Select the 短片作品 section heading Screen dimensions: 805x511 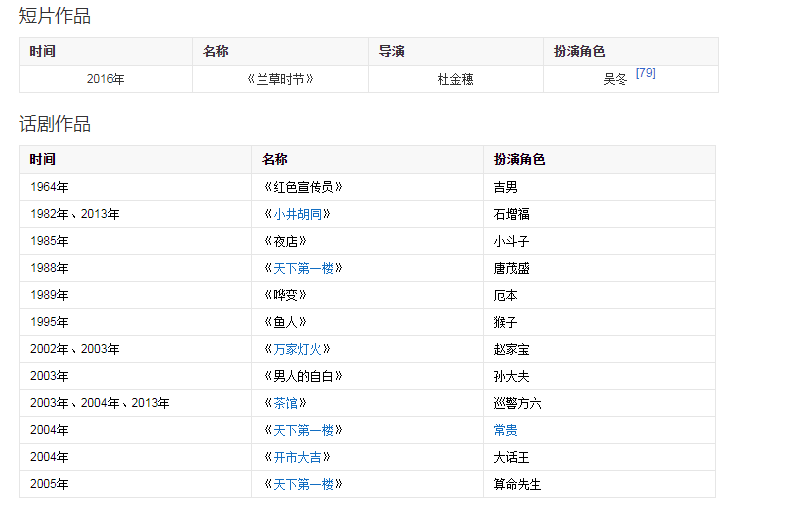point(55,16)
